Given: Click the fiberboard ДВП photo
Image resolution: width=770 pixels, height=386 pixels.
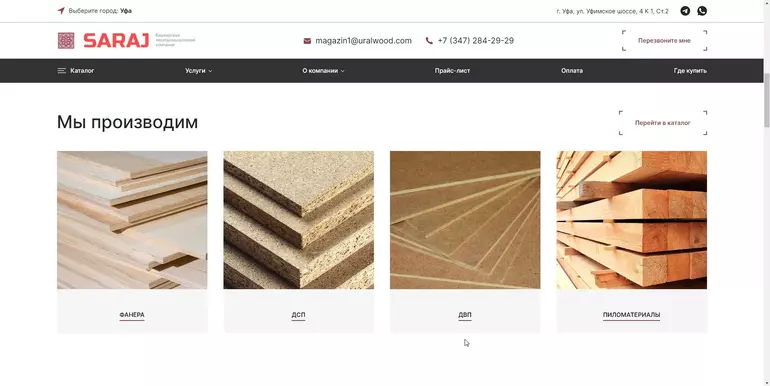Looking at the screenshot, I should coord(465,220).
